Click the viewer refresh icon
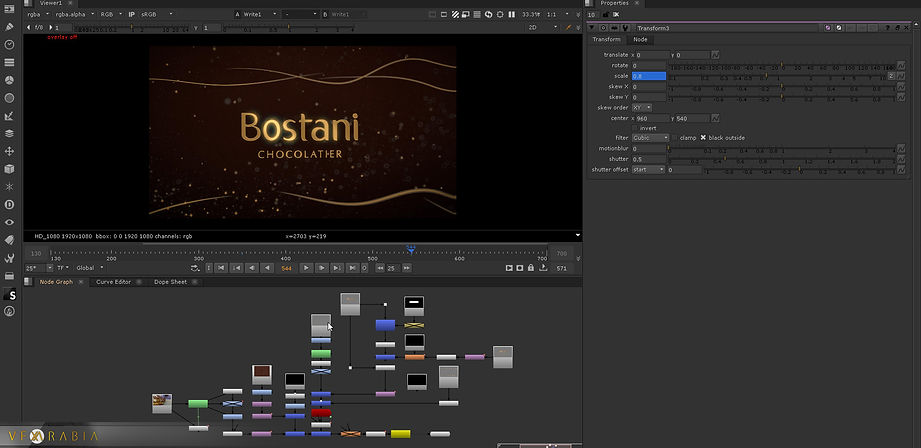 488,14
